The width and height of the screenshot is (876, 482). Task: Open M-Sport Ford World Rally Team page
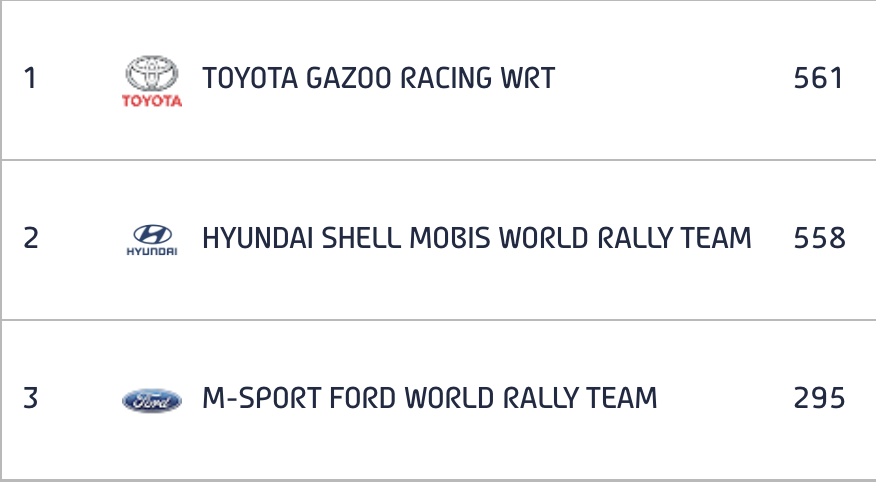(x=430, y=398)
